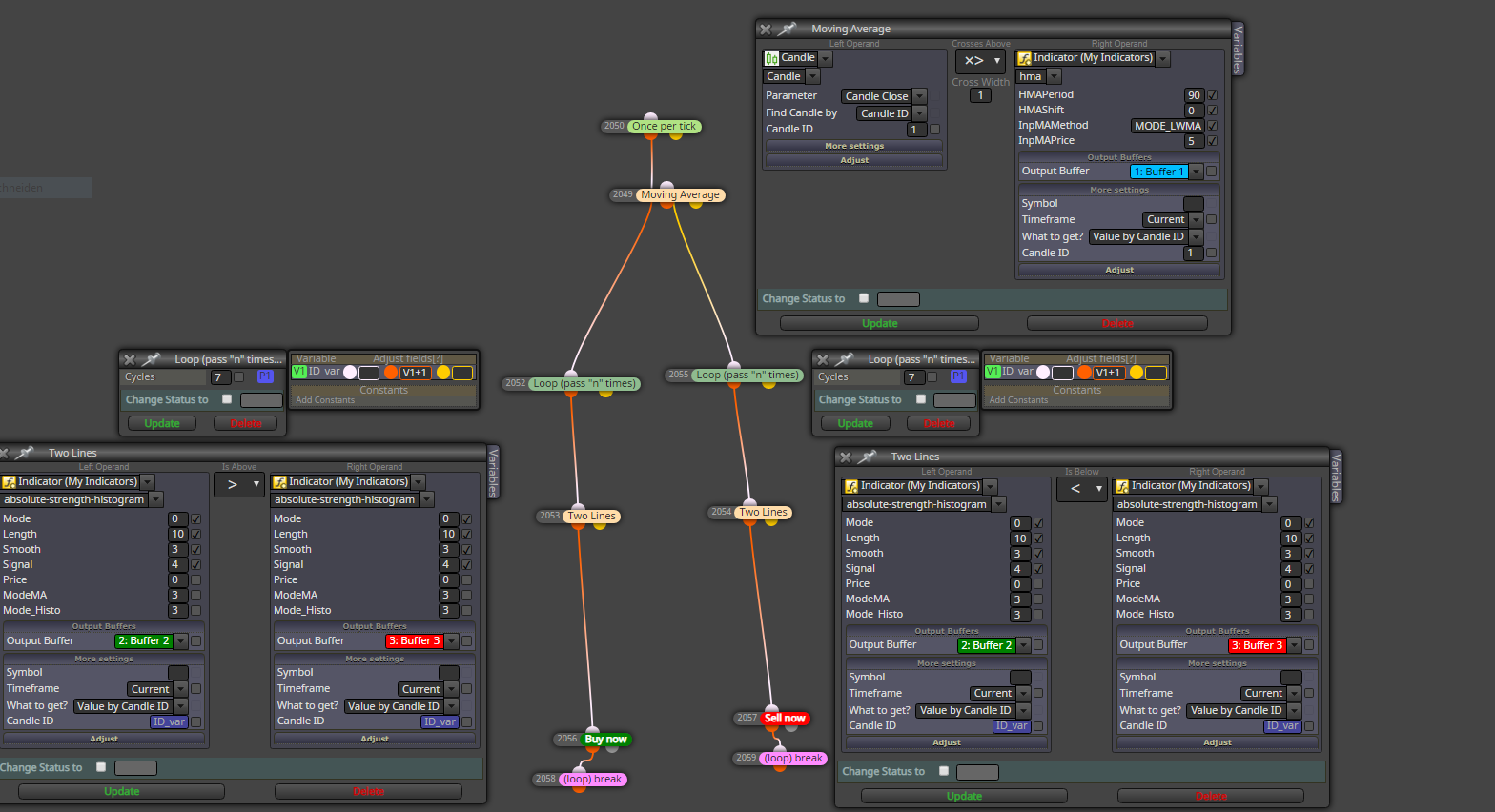Click the orange circle in the left Loop Variable row

pos(391,373)
